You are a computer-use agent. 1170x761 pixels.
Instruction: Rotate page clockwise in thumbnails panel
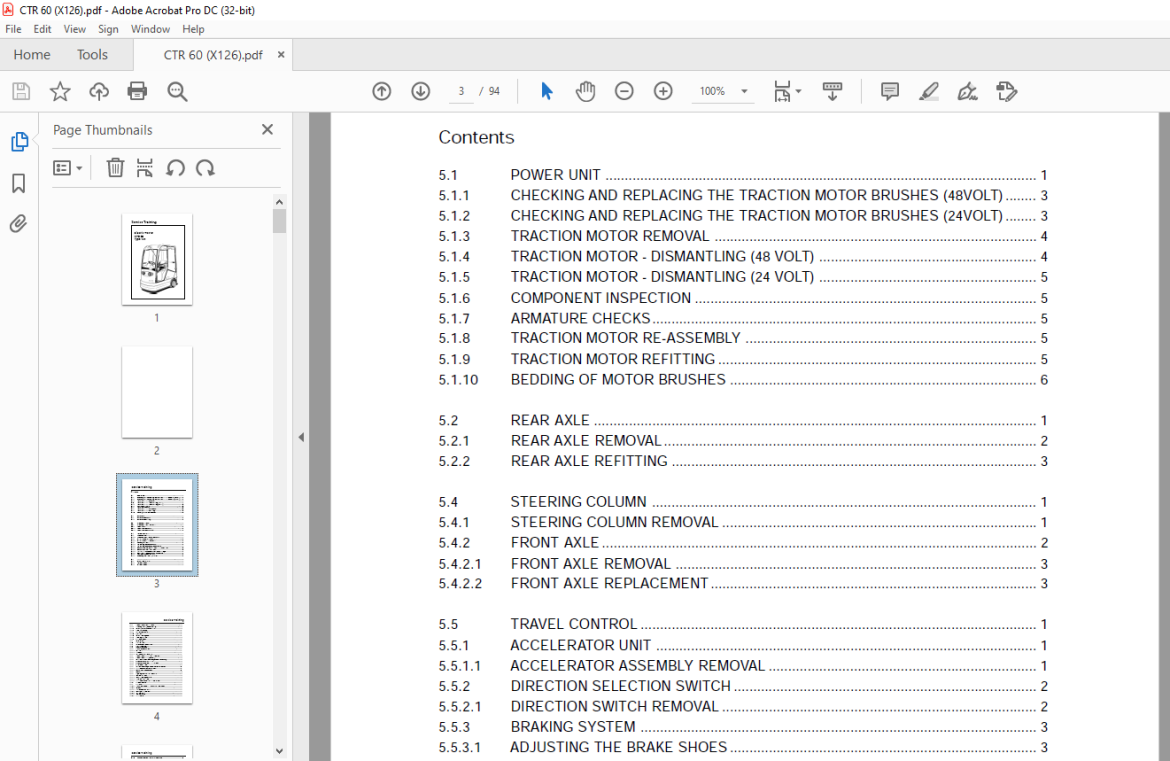(205, 168)
